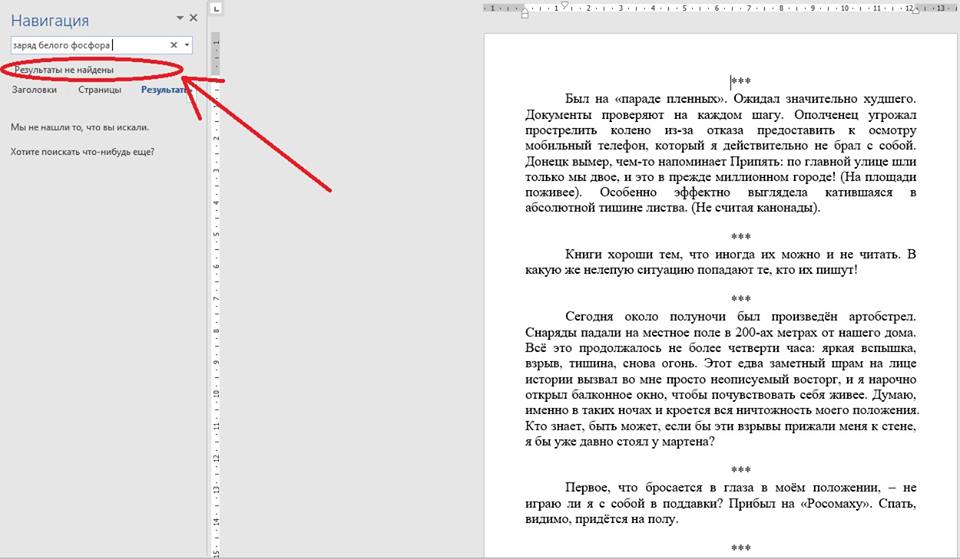
Task: Click 'Первое, что бросается' paragraph start
Action: pos(634,488)
